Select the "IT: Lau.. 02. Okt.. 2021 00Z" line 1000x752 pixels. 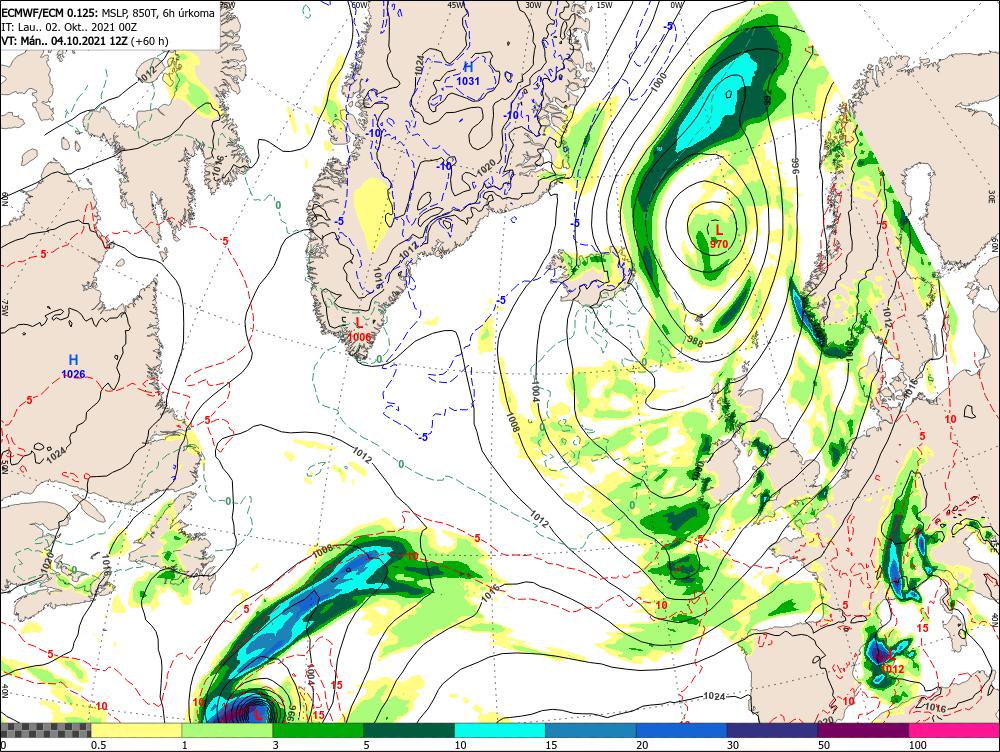[69, 27]
